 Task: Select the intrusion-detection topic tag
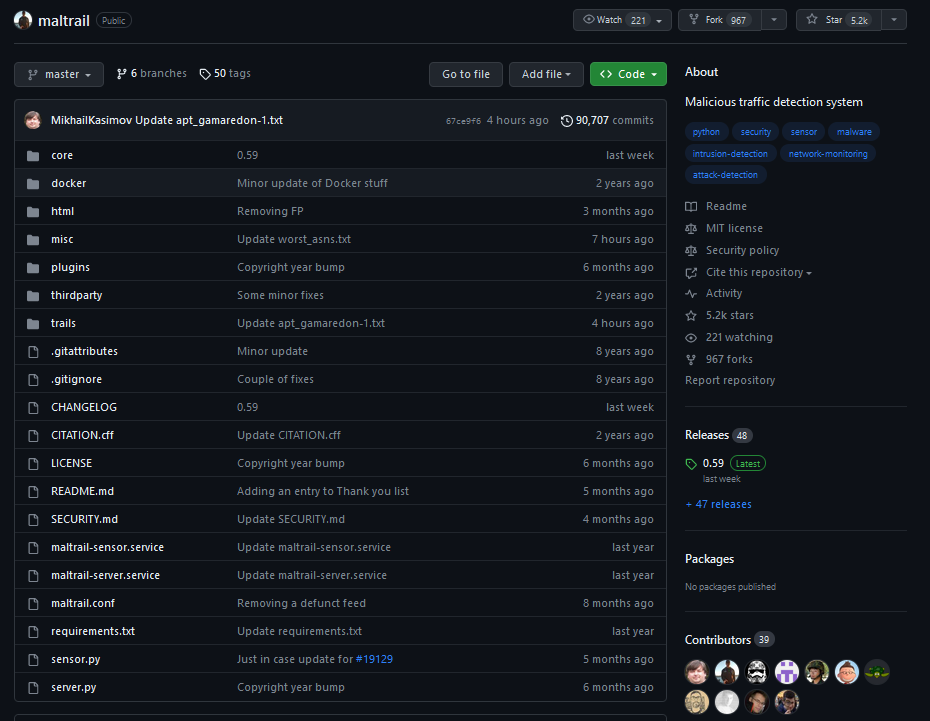click(730, 154)
